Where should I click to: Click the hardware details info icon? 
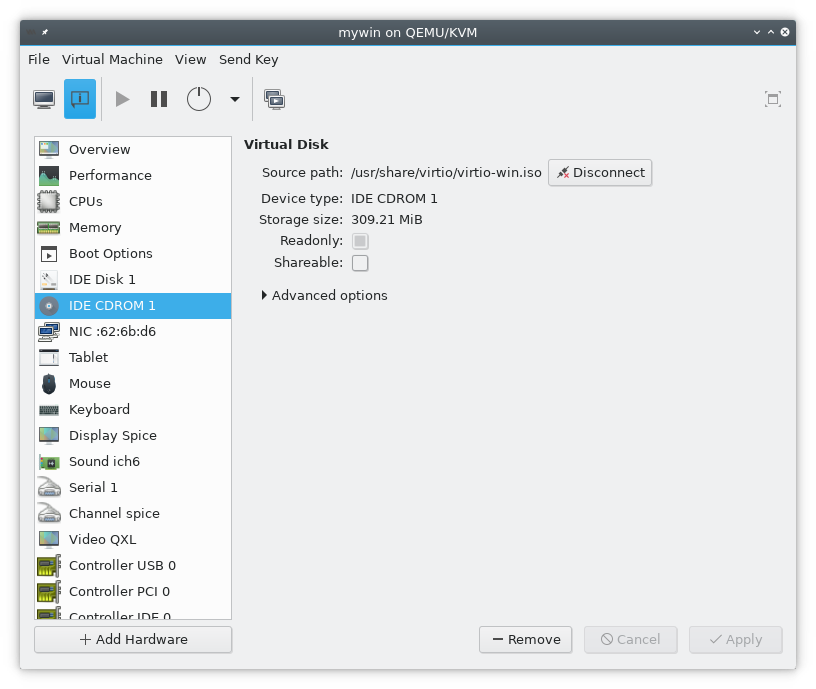click(x=80, y=99)
